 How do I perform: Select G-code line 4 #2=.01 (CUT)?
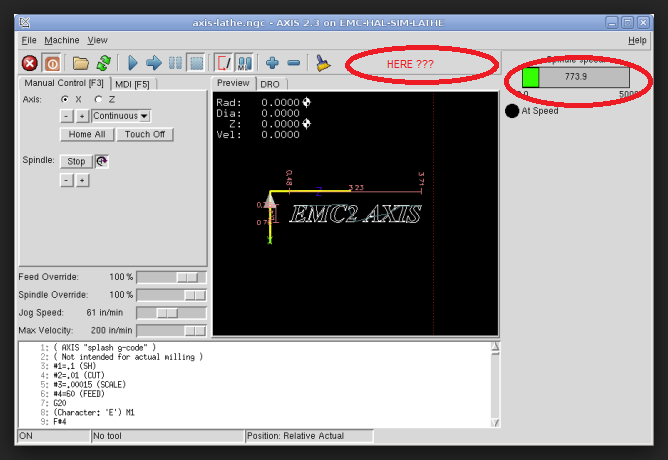(79, 375)
